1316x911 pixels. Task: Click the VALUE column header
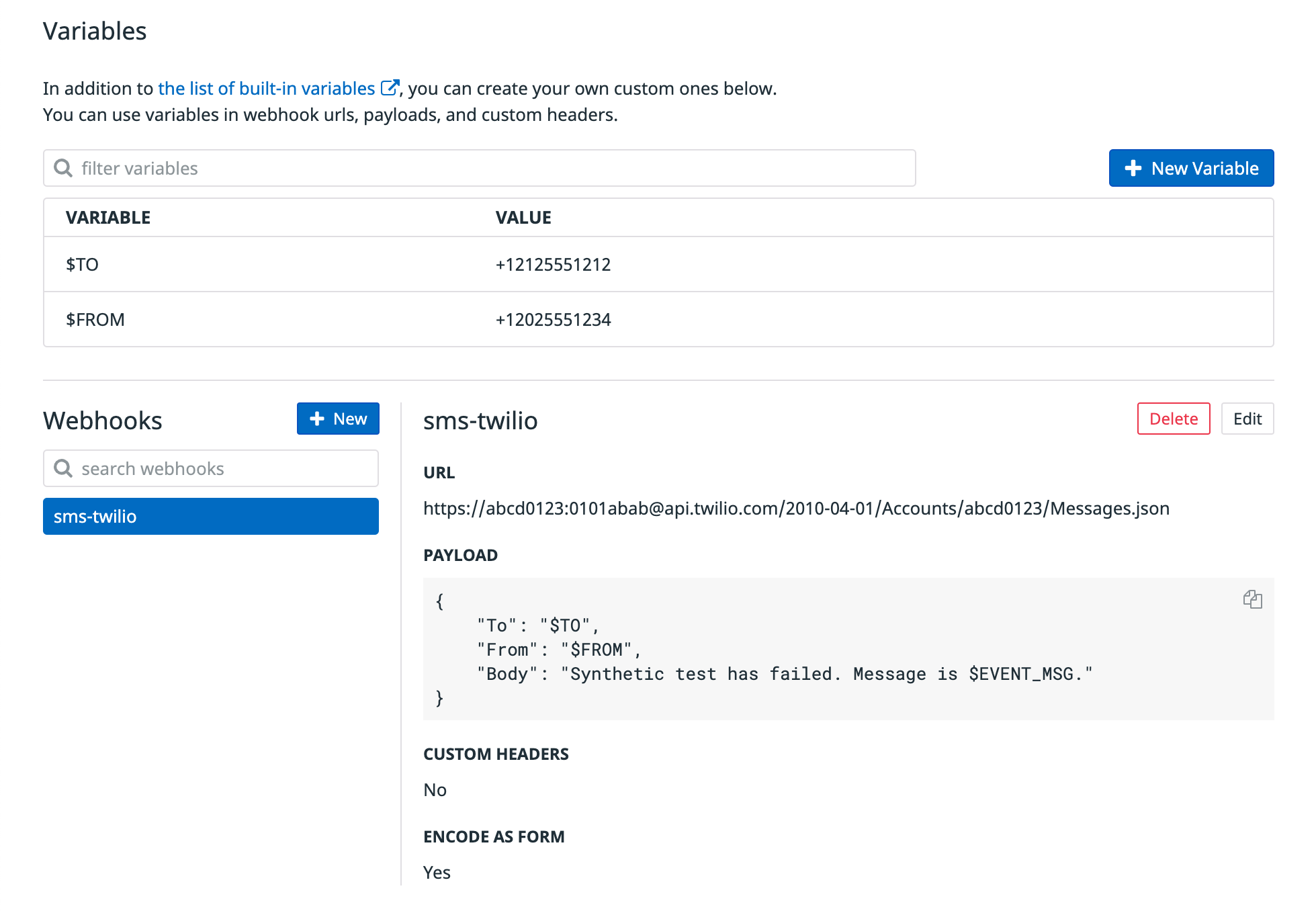tap(523, 216)
